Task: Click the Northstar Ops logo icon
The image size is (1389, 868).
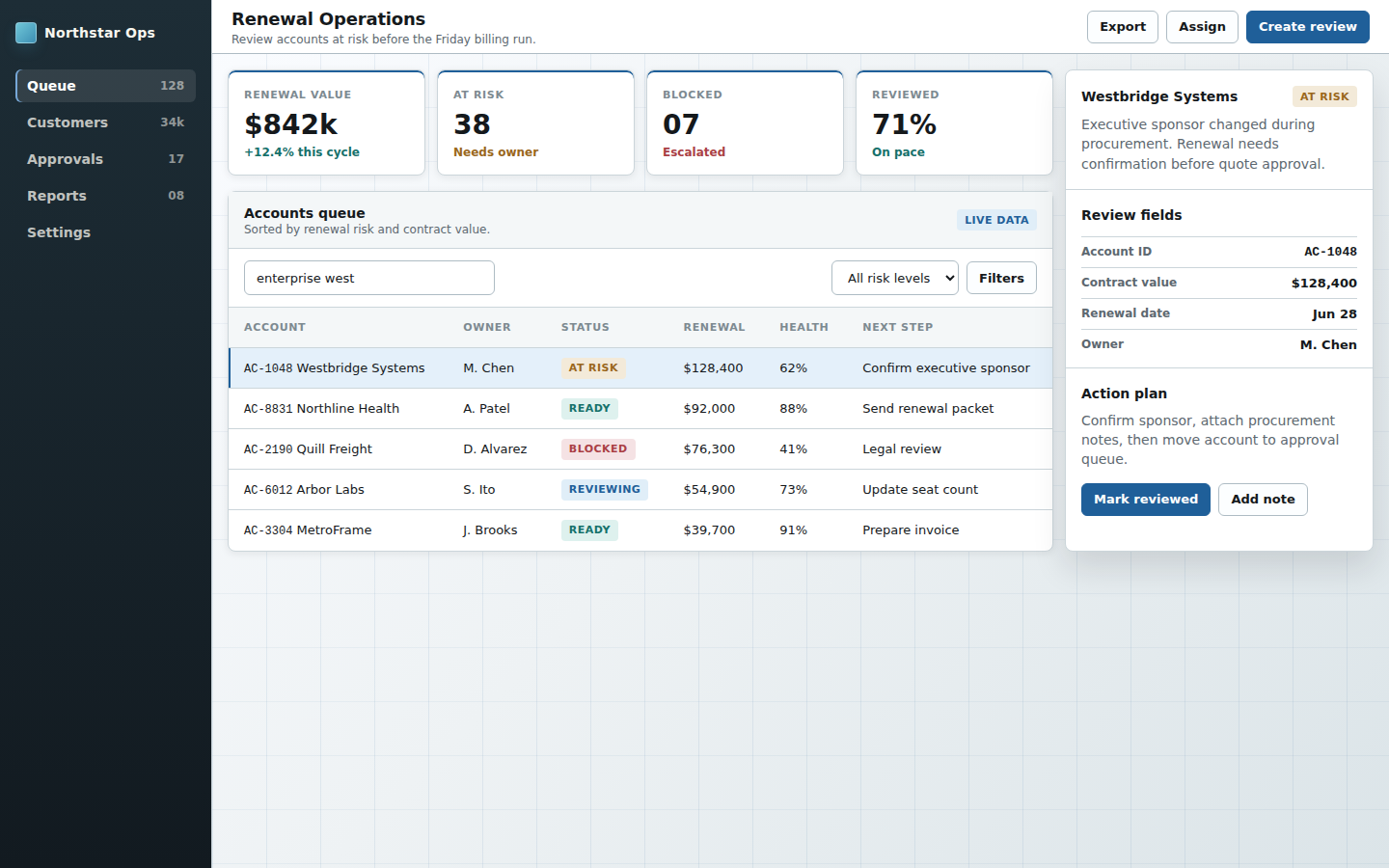Action: (26, 33)
